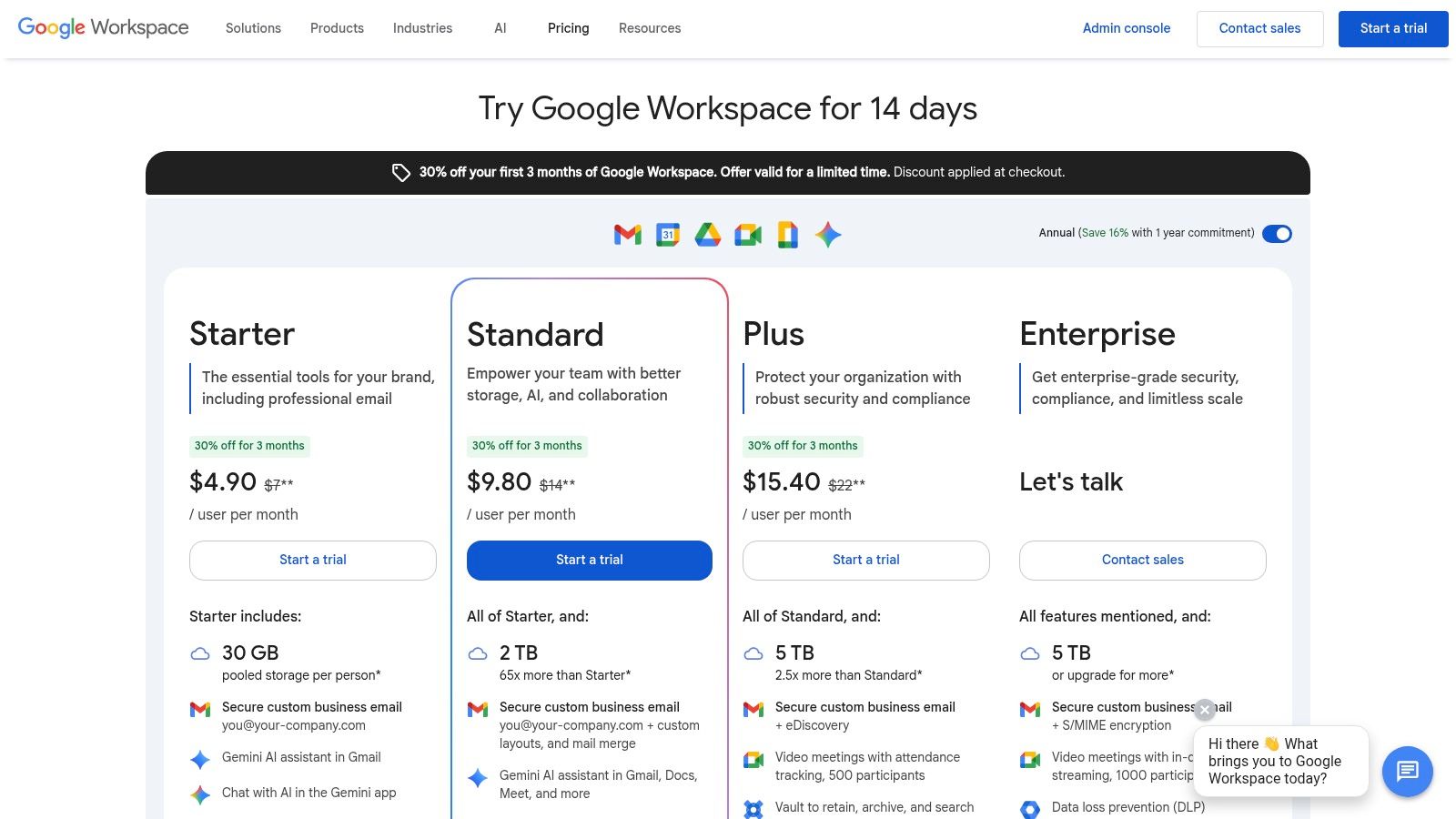
Task: Click the Google Docs icon
Action: point(788,234)
